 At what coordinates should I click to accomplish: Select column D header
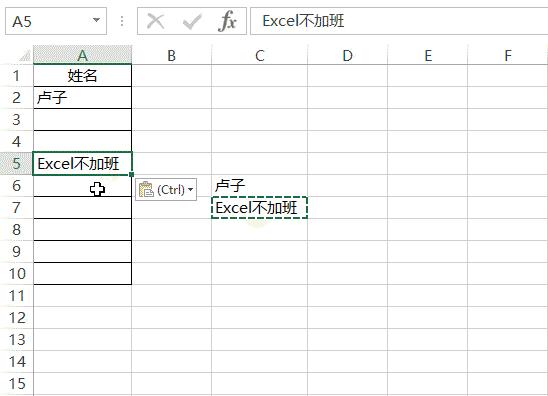click(x=347, y=55)
